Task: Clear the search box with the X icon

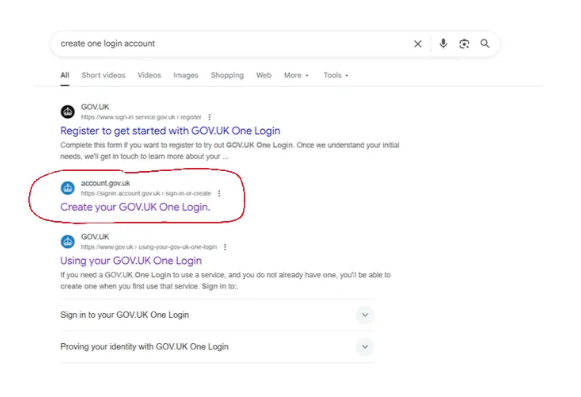Action: tap(418, 44)
